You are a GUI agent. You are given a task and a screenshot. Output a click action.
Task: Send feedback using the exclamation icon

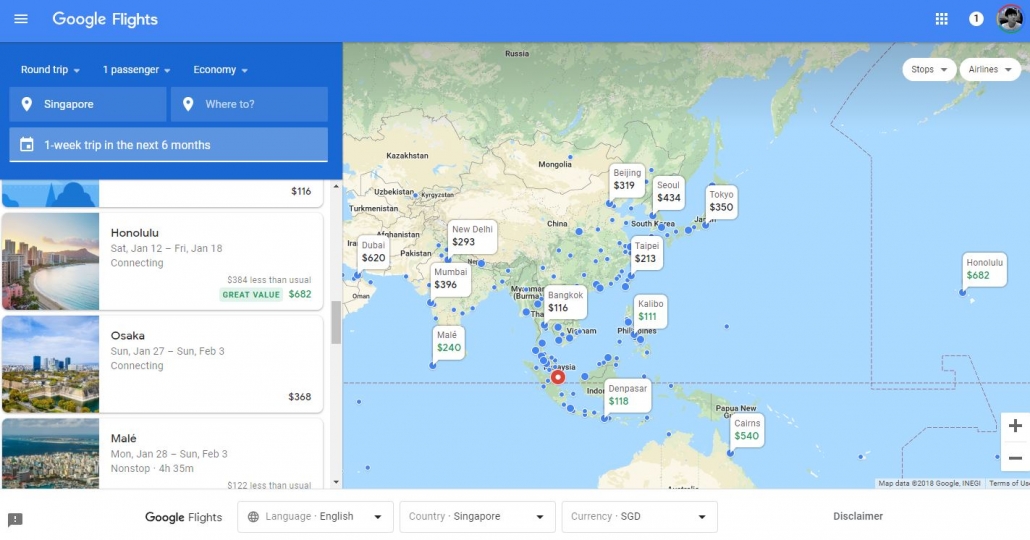pos(15,520)
